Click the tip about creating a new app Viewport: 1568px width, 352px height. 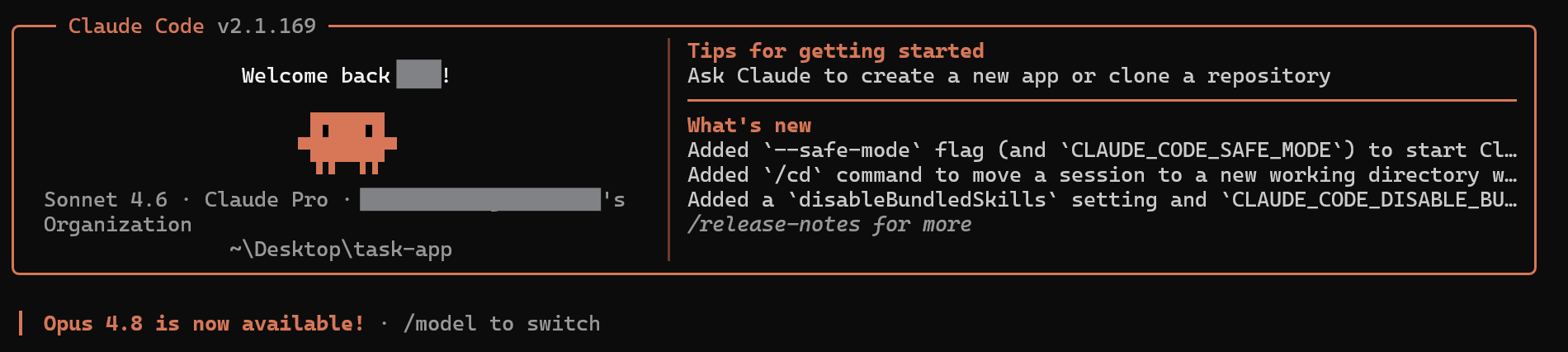[x=1009, y=76]
